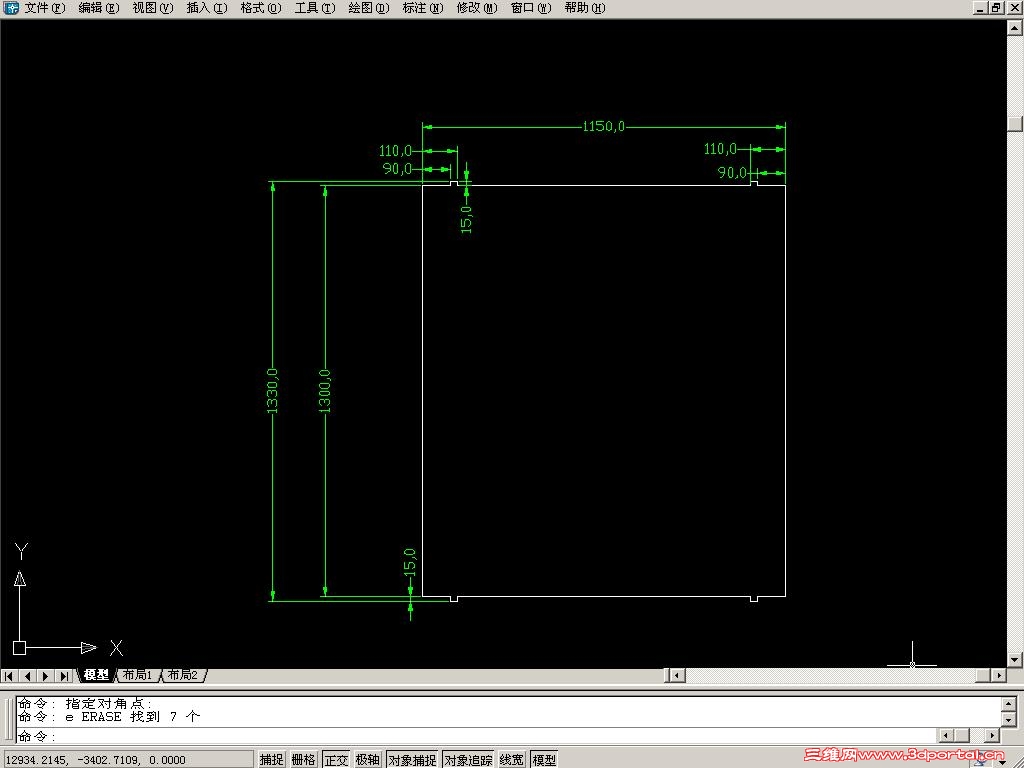Switch to the 模型 tab
Image resolution: width=1024 pixels, height=768 pixels.
coord(96,675)
